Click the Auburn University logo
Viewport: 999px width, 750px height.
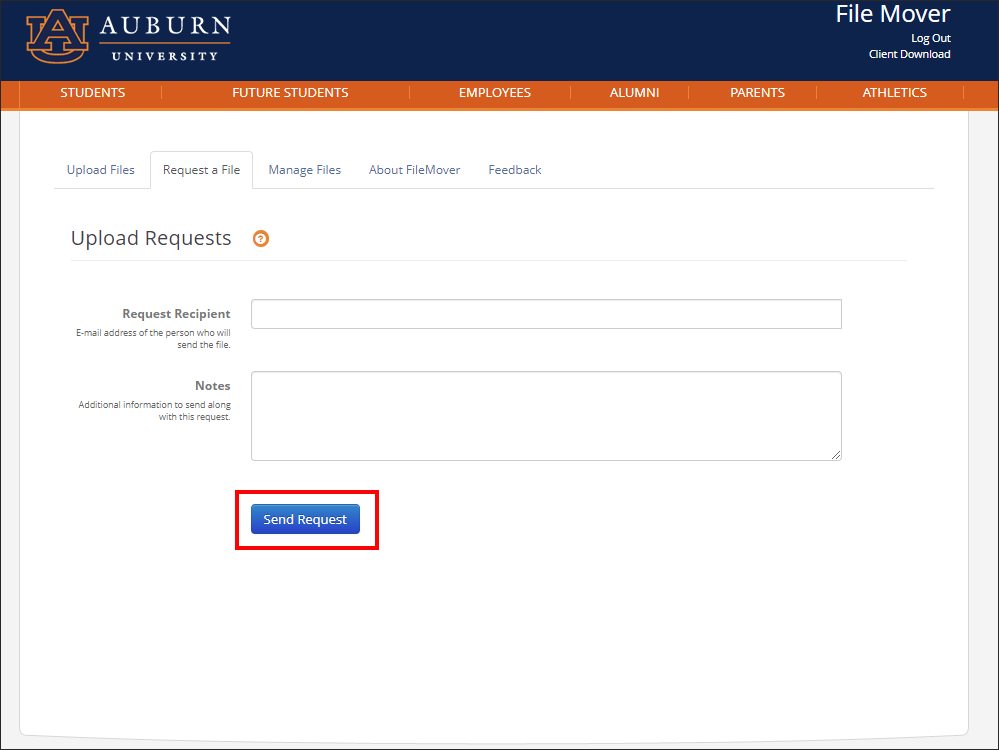click(x=128, y=36)
